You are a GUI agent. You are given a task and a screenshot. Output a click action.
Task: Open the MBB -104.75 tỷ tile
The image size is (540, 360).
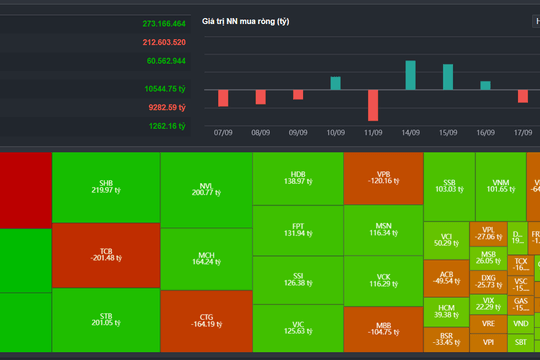[383, 329]
